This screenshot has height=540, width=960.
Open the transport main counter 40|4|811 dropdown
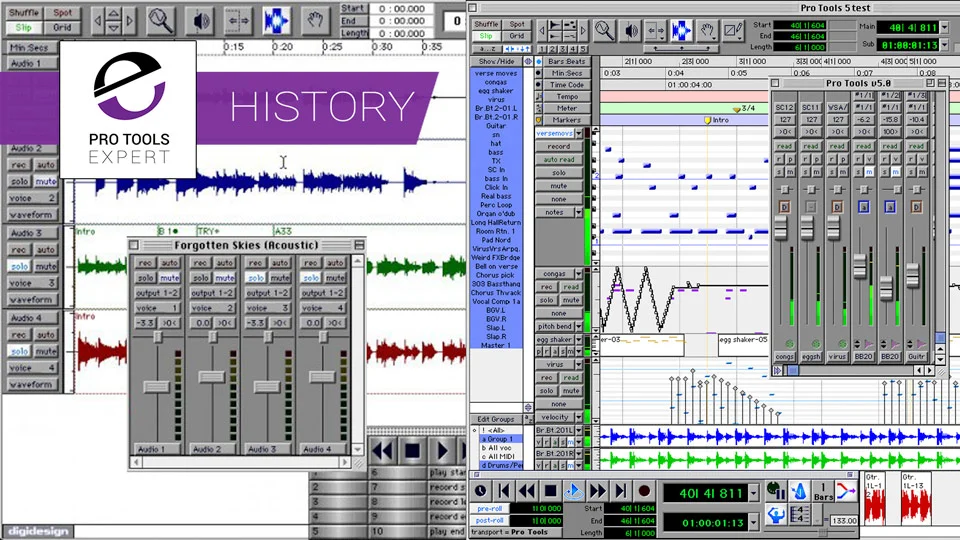pos(754,493)
